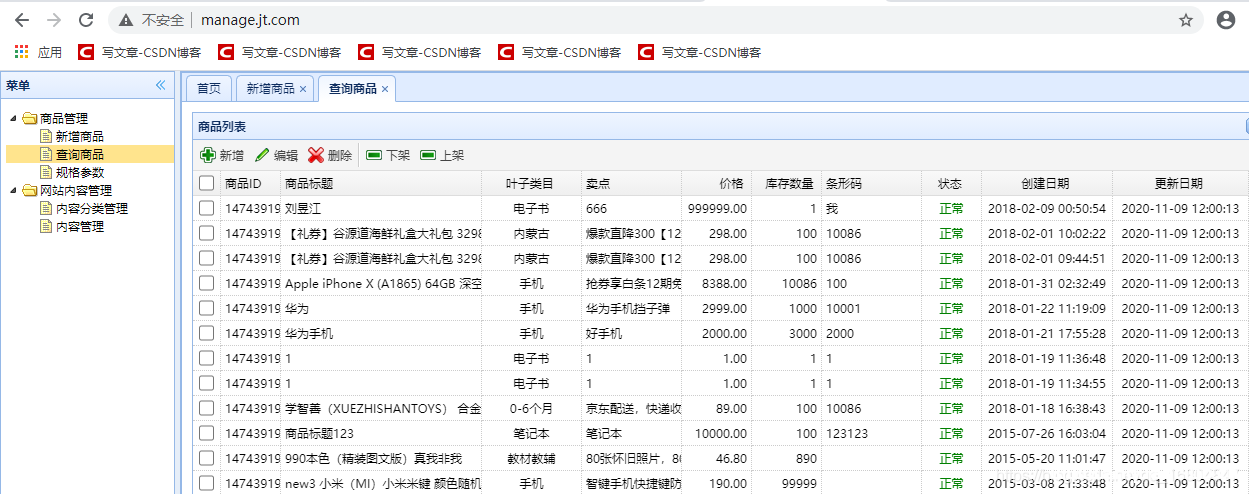Screen dimensions: 1249x494
Task: Toggle the select-all checkbox in table header
Action: point(206,183)
